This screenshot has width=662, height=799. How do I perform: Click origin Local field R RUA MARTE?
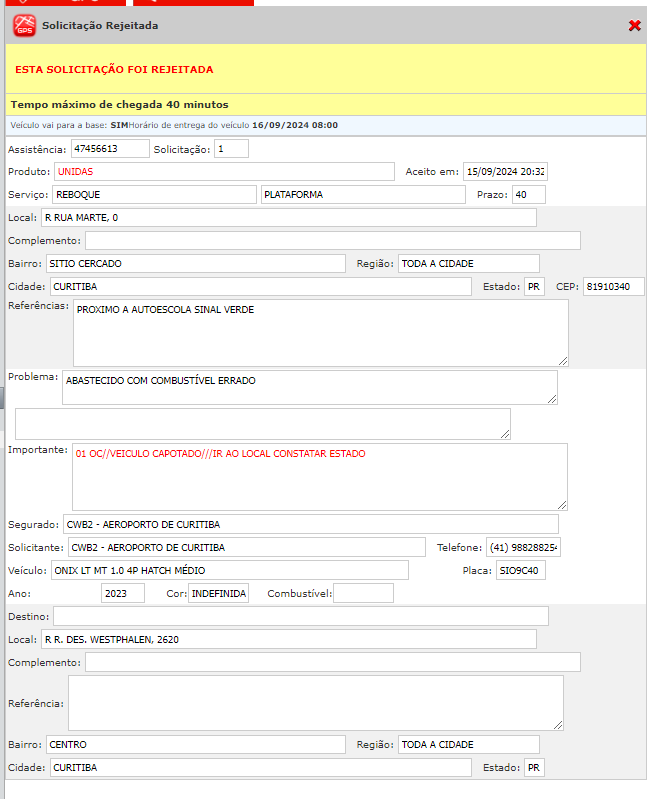coord(289,218)
